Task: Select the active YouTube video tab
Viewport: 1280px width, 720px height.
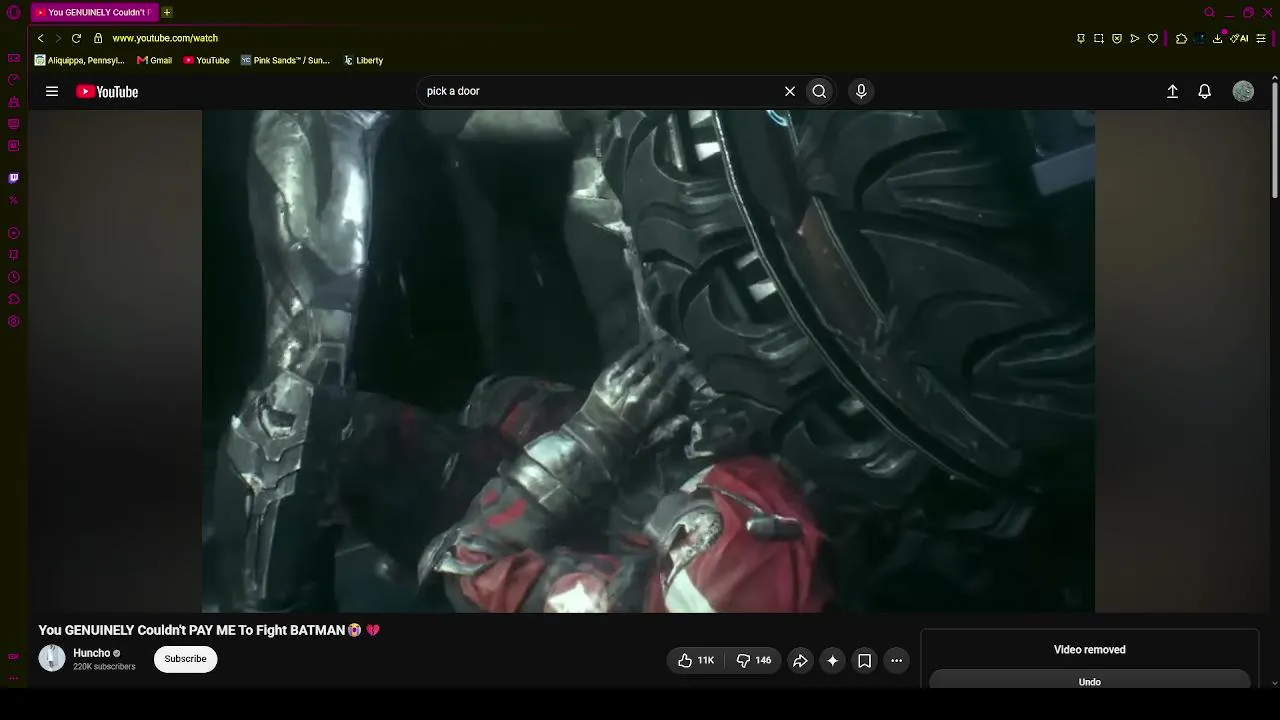Action: [95, 12]
